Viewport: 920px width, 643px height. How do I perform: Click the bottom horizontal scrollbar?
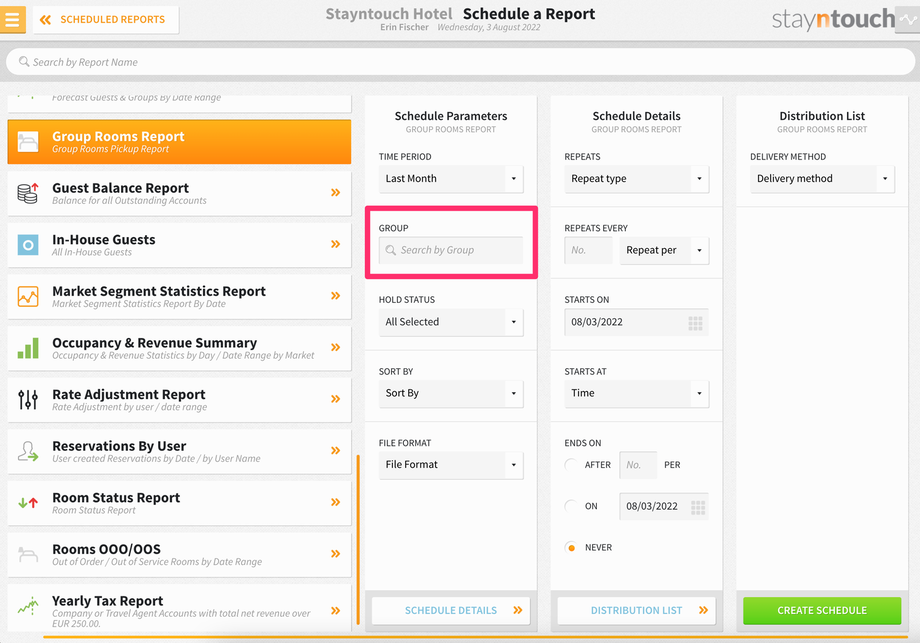[x=475, y=637]
